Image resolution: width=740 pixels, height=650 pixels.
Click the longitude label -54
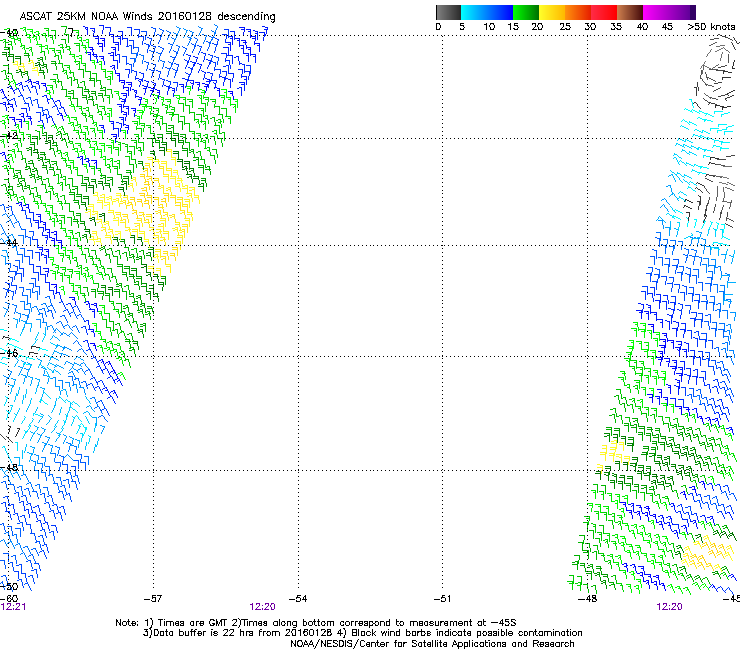pos(298,599)
